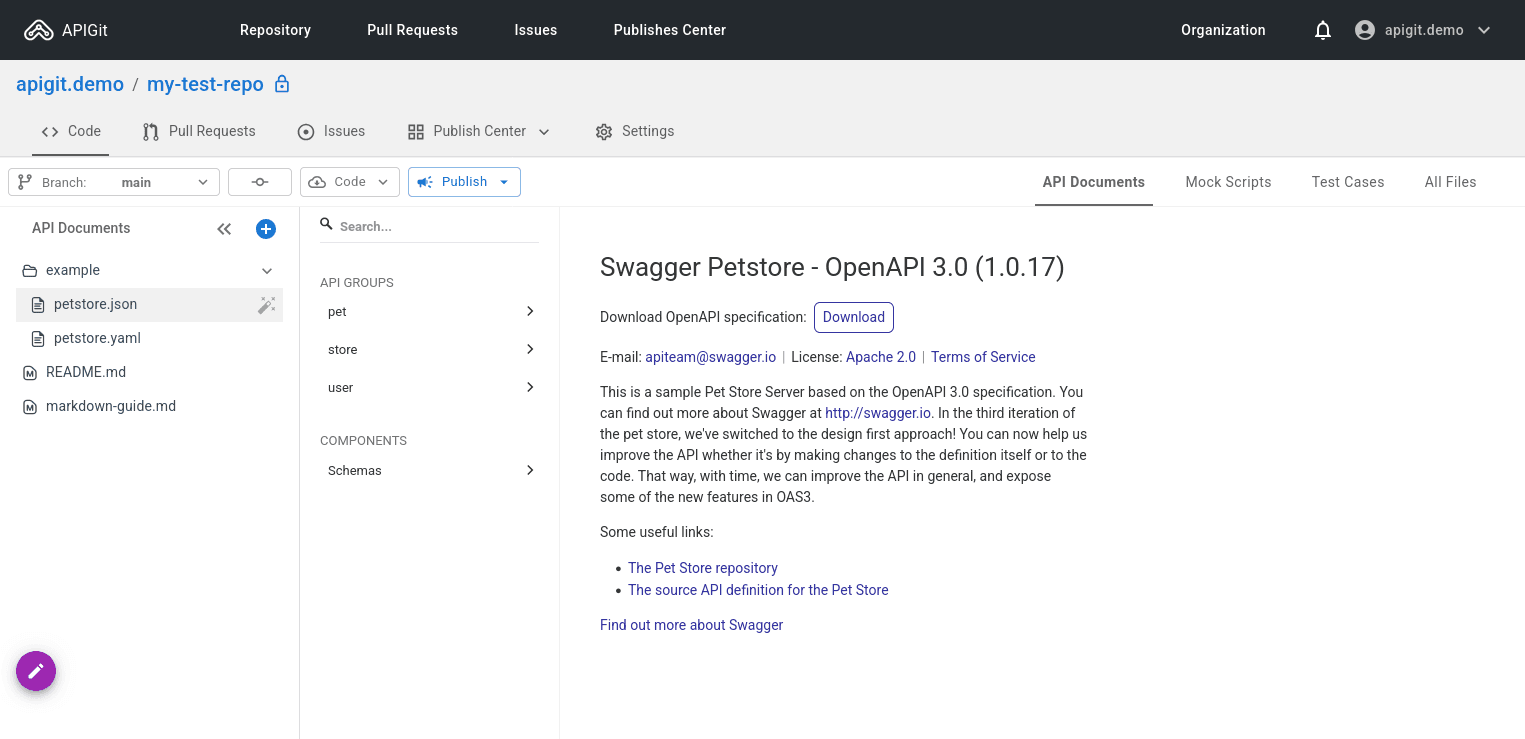Click the APIGit logo icon
Image resolution: width=1525 pixels, height=739 pixels.
pyautogui.click(x=39, y=30)
